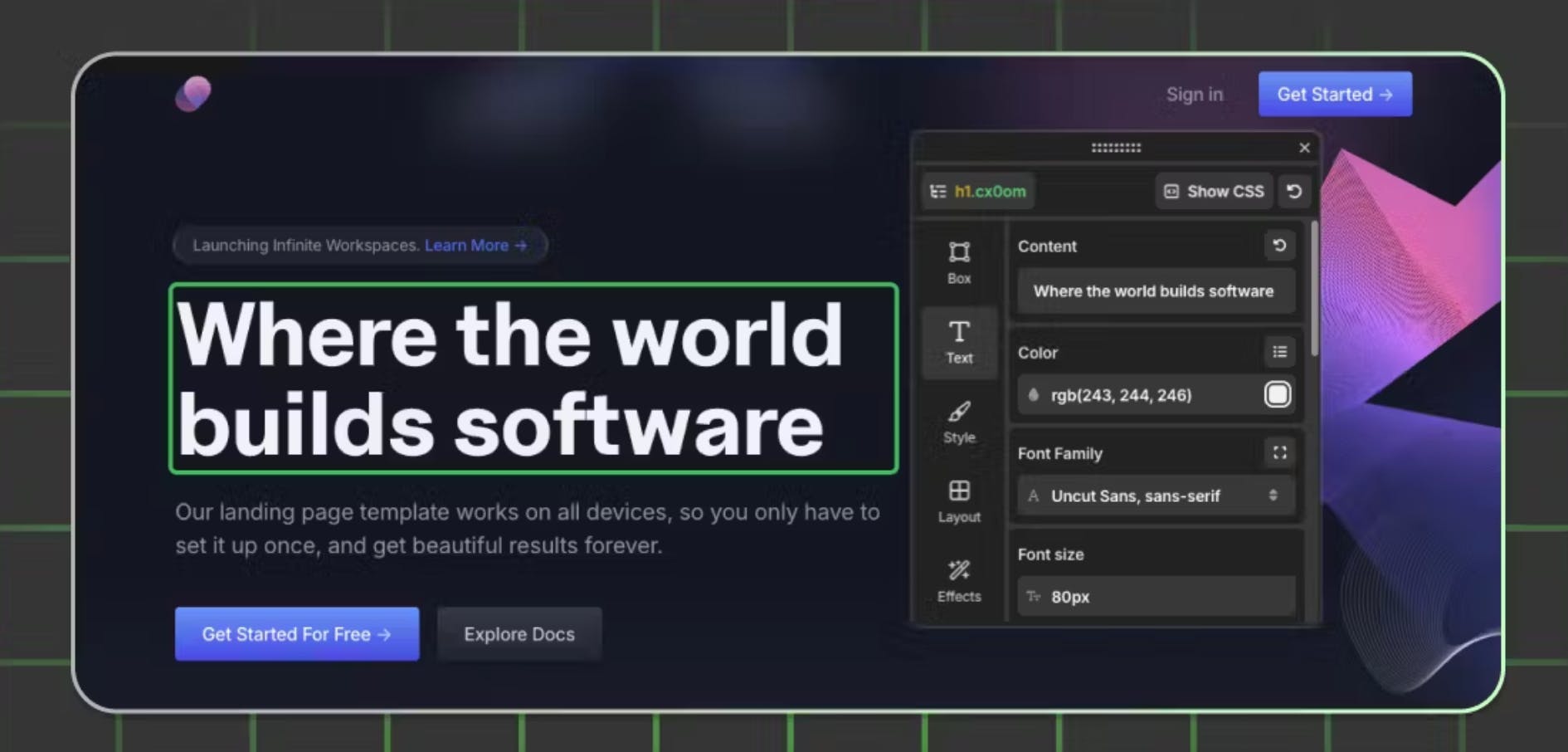Grab the dotted drag handle of the panel
The width and height of the screenshot is (1568, 752).
pyautogui.click(x=1116, y=148)
